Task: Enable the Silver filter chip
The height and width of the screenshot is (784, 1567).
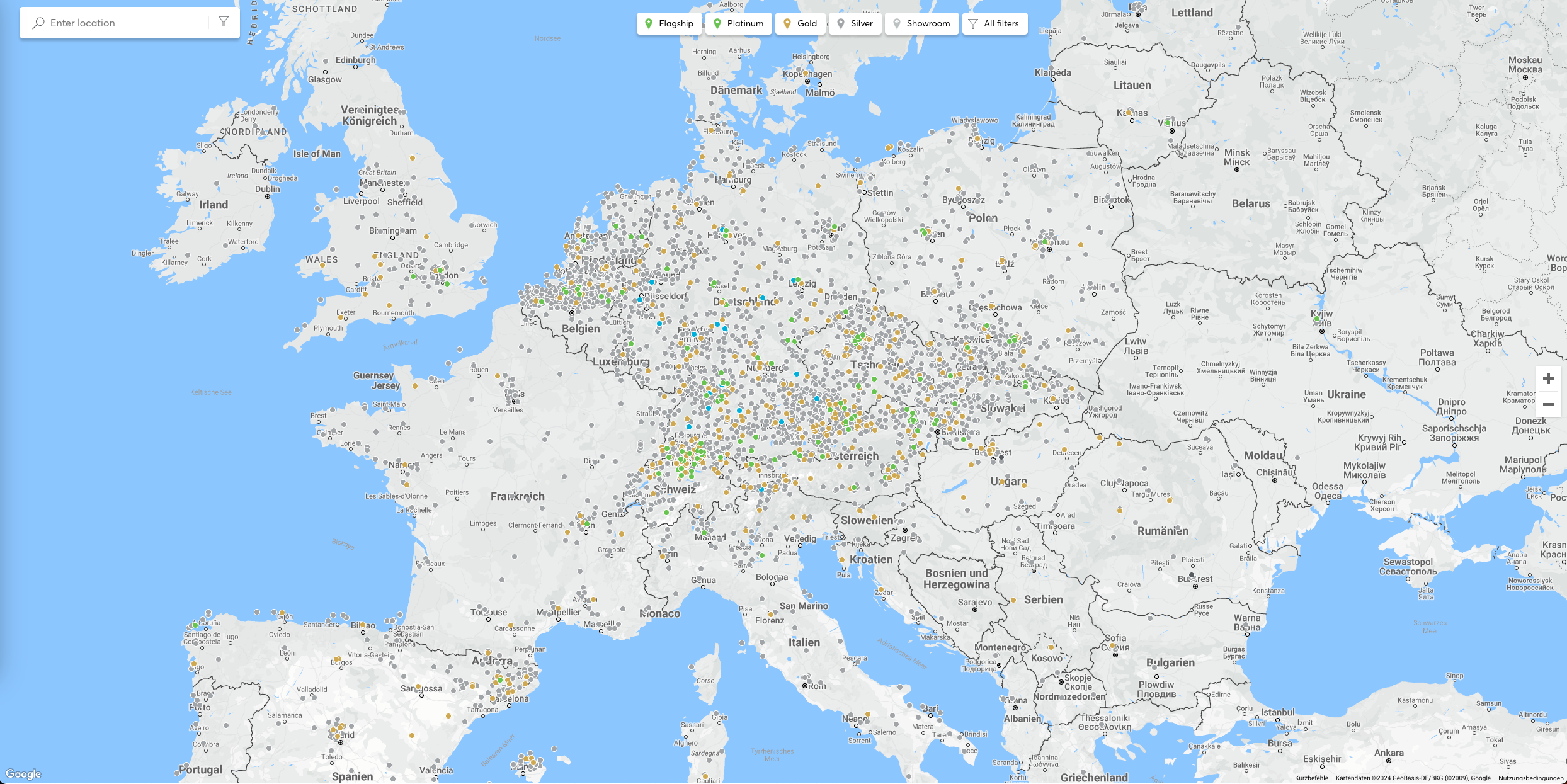Action: pos(855,24)
